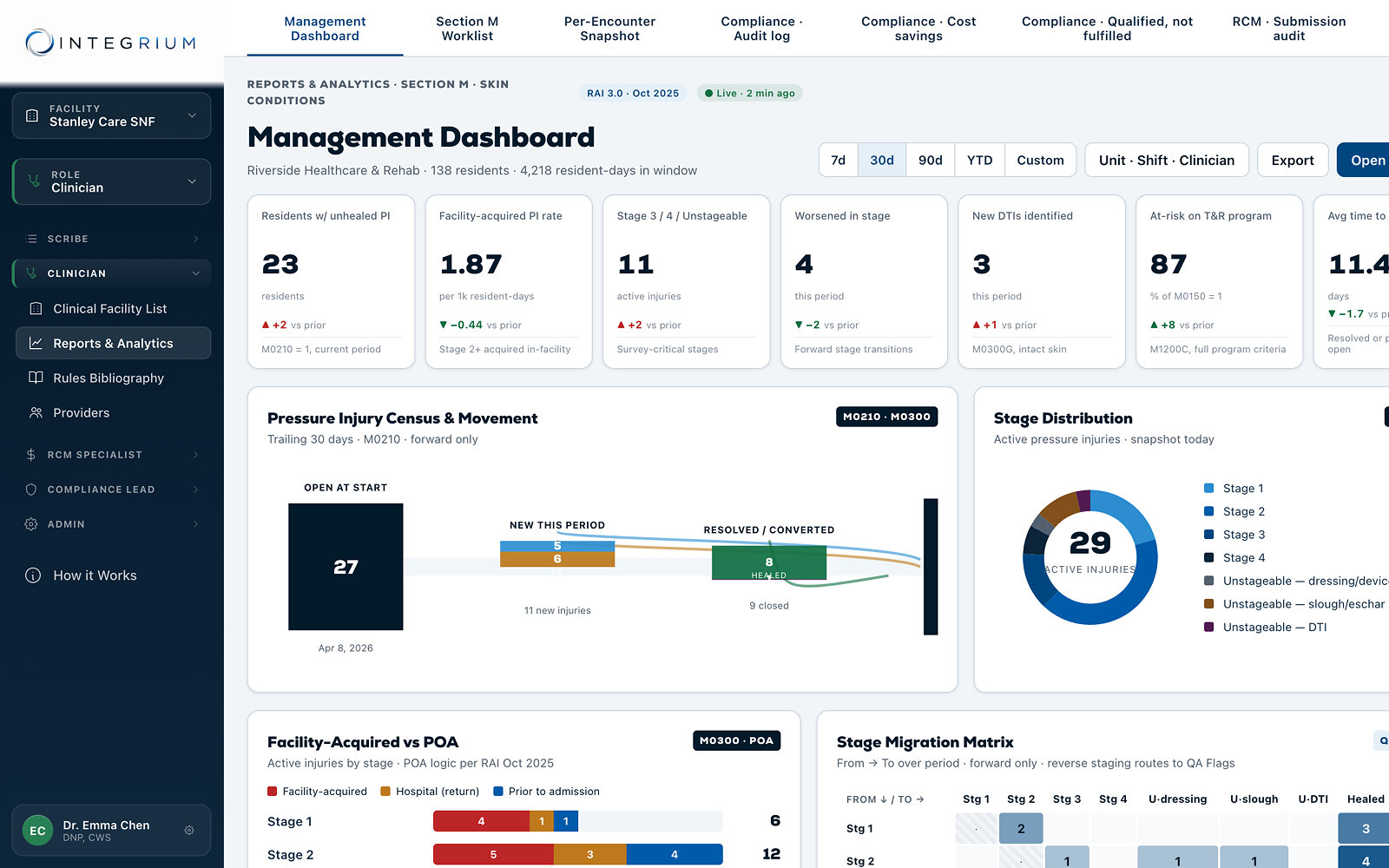Go to Providers page
The image size is (1389, 868).
(x=113, y=412)
